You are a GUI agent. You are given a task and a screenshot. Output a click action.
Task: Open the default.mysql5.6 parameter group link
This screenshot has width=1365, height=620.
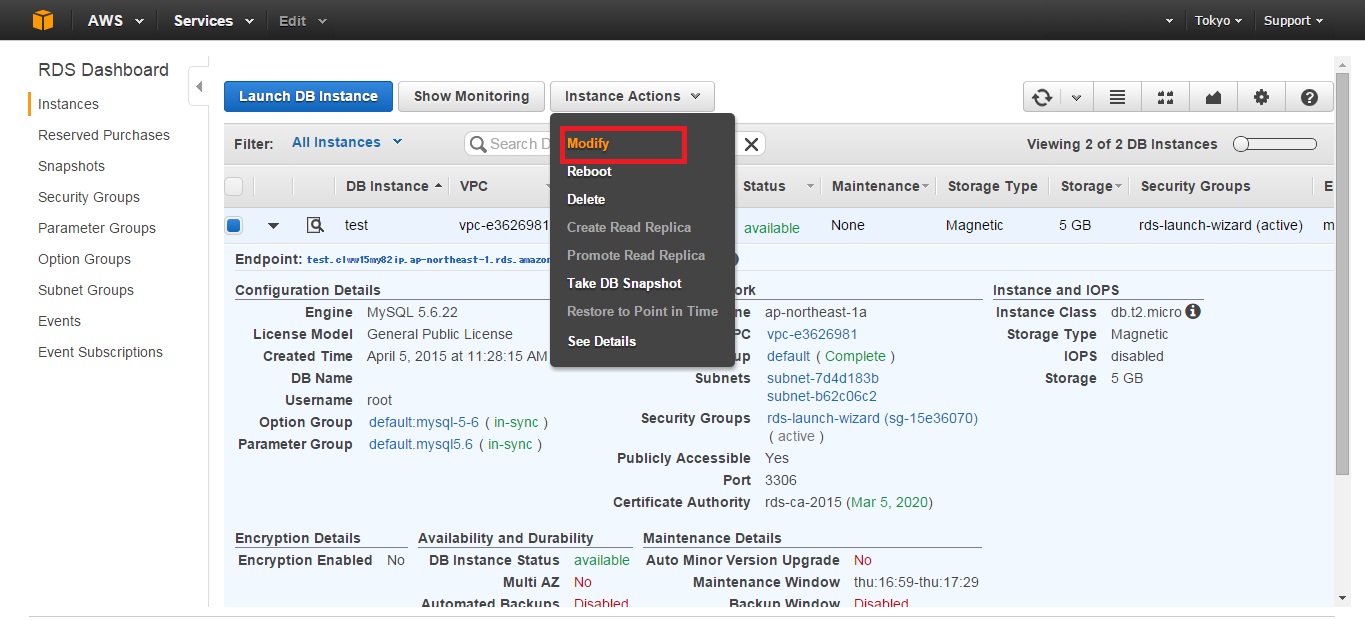click(421, 444)
